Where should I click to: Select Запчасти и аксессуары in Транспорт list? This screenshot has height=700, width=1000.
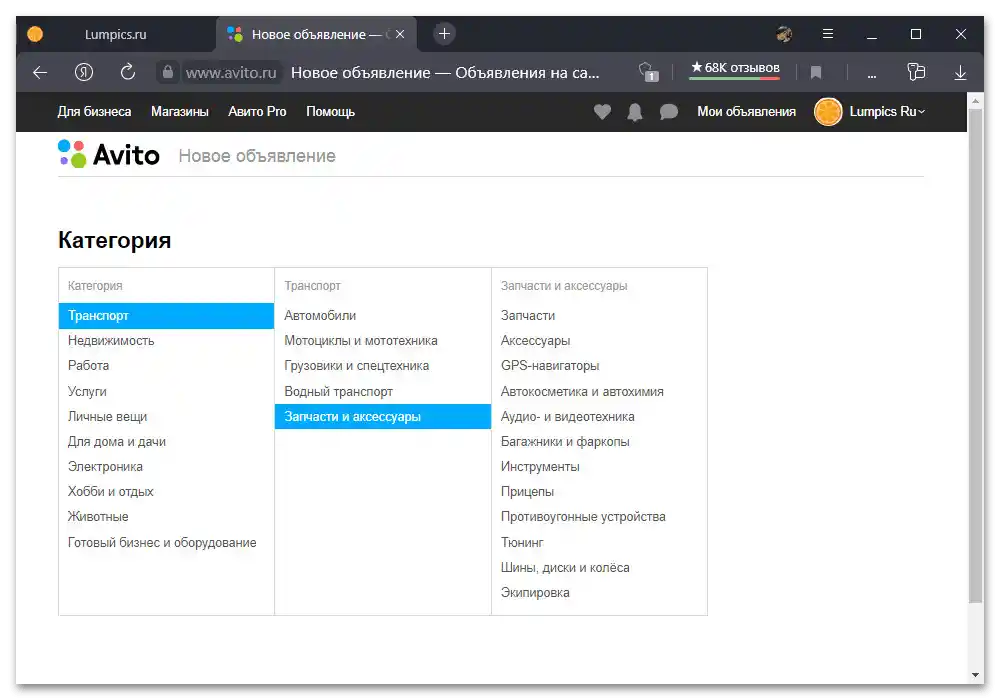coord(383,416)
